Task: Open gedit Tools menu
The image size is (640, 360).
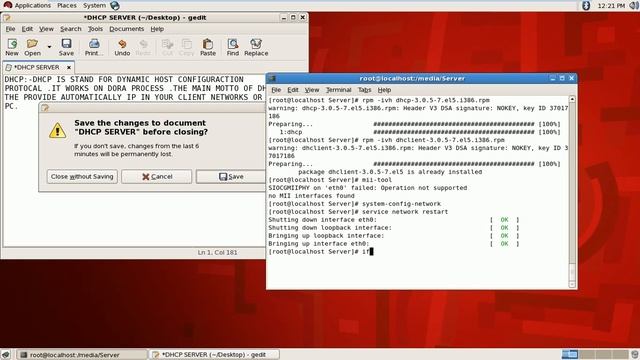Action: tap(95, 29)
